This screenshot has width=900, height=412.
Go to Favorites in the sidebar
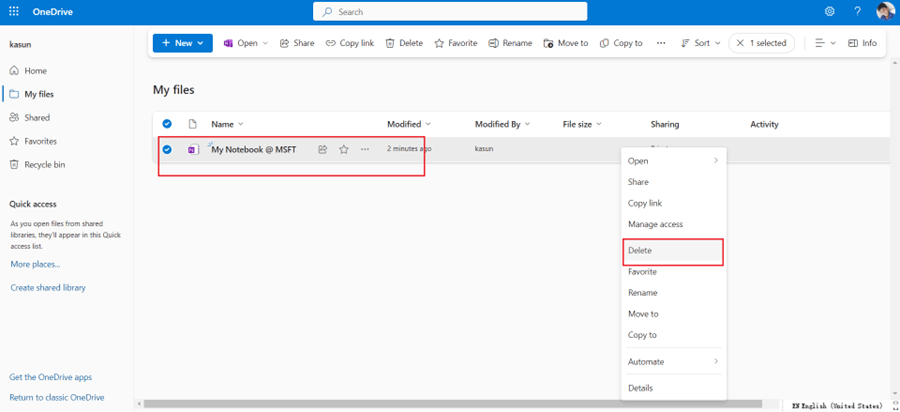(x=40, y=141)
